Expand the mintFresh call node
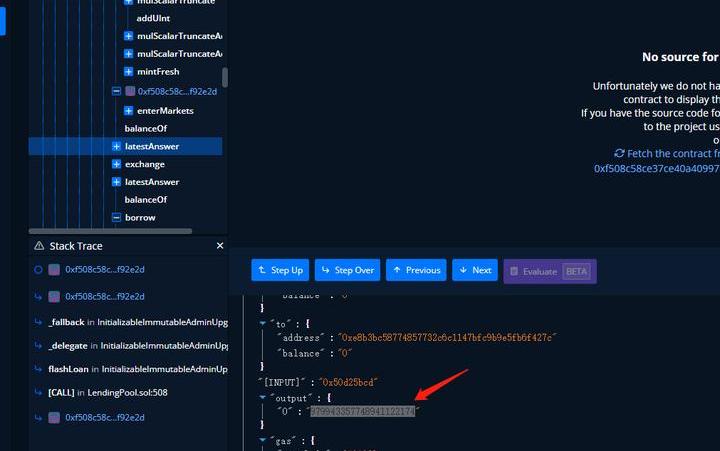Screen dimensions: 720x451 tap(129, 72)
